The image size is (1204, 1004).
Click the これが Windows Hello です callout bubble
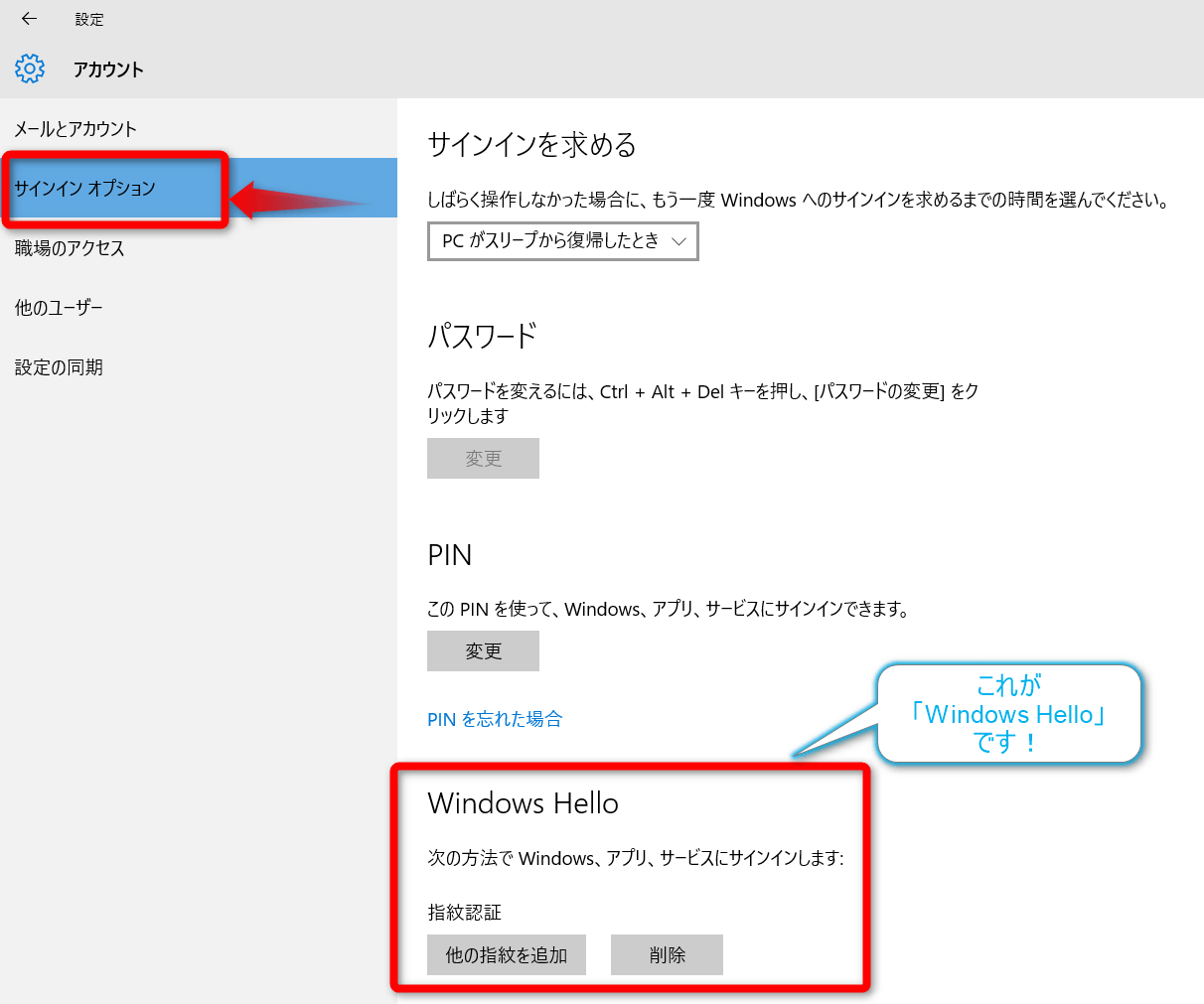pos(1008,714)
